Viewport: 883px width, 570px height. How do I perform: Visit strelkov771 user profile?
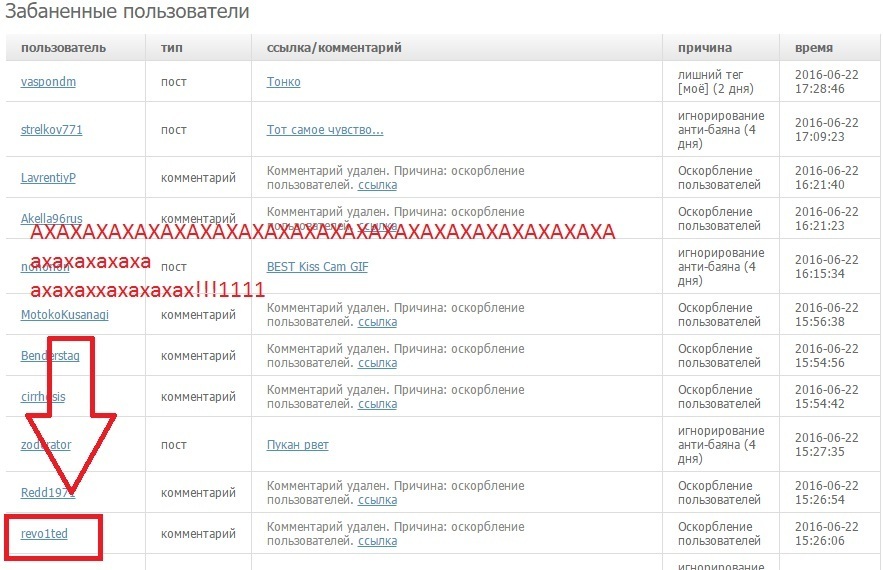click(x=51, y=130)
